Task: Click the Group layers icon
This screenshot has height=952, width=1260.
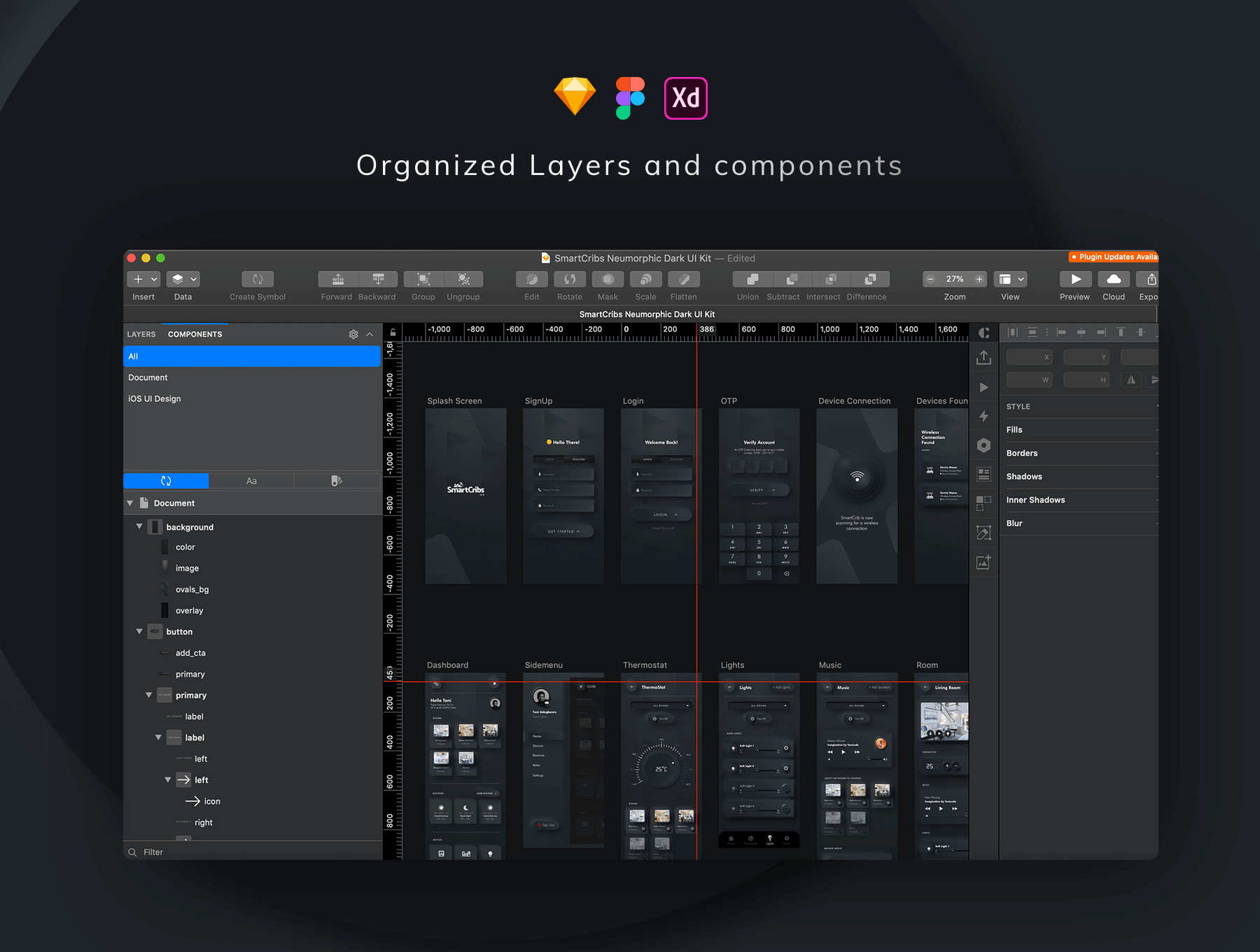Action: tap(423, 279)
